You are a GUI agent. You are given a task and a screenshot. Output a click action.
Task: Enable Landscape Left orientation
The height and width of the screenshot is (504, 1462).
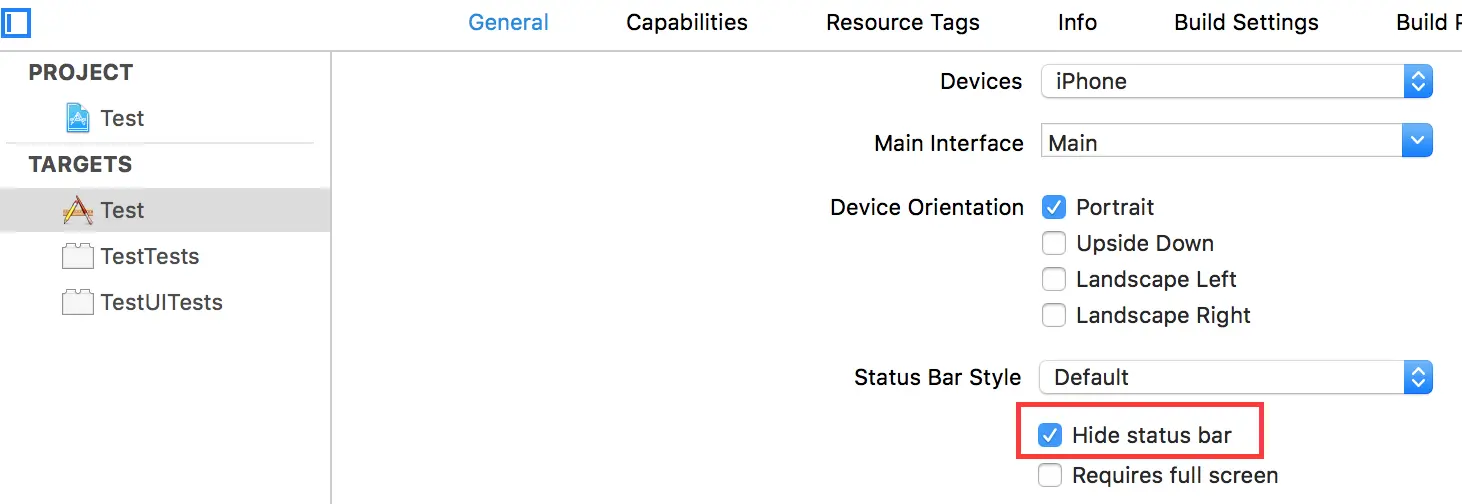point(1053,279)
